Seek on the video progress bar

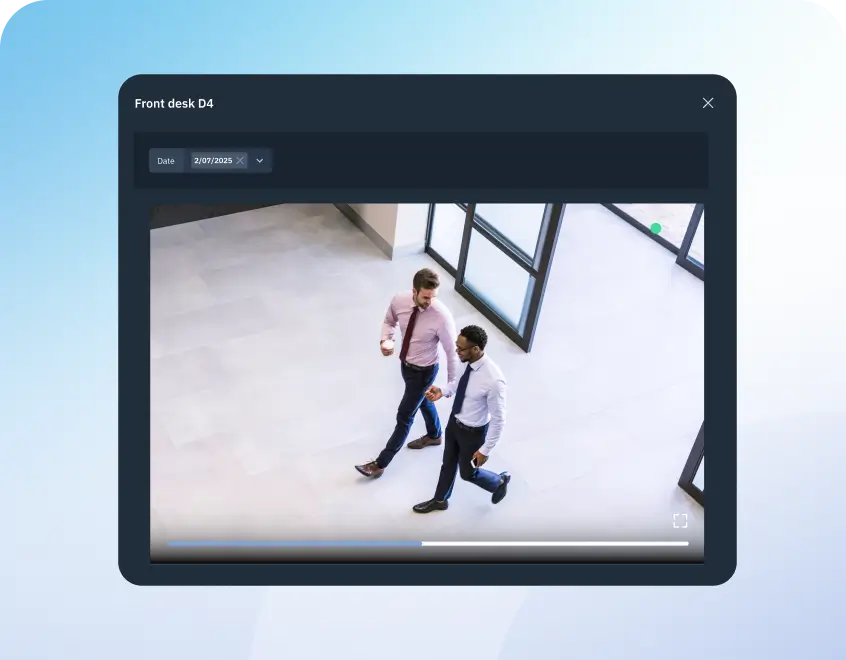click(428, 544)
